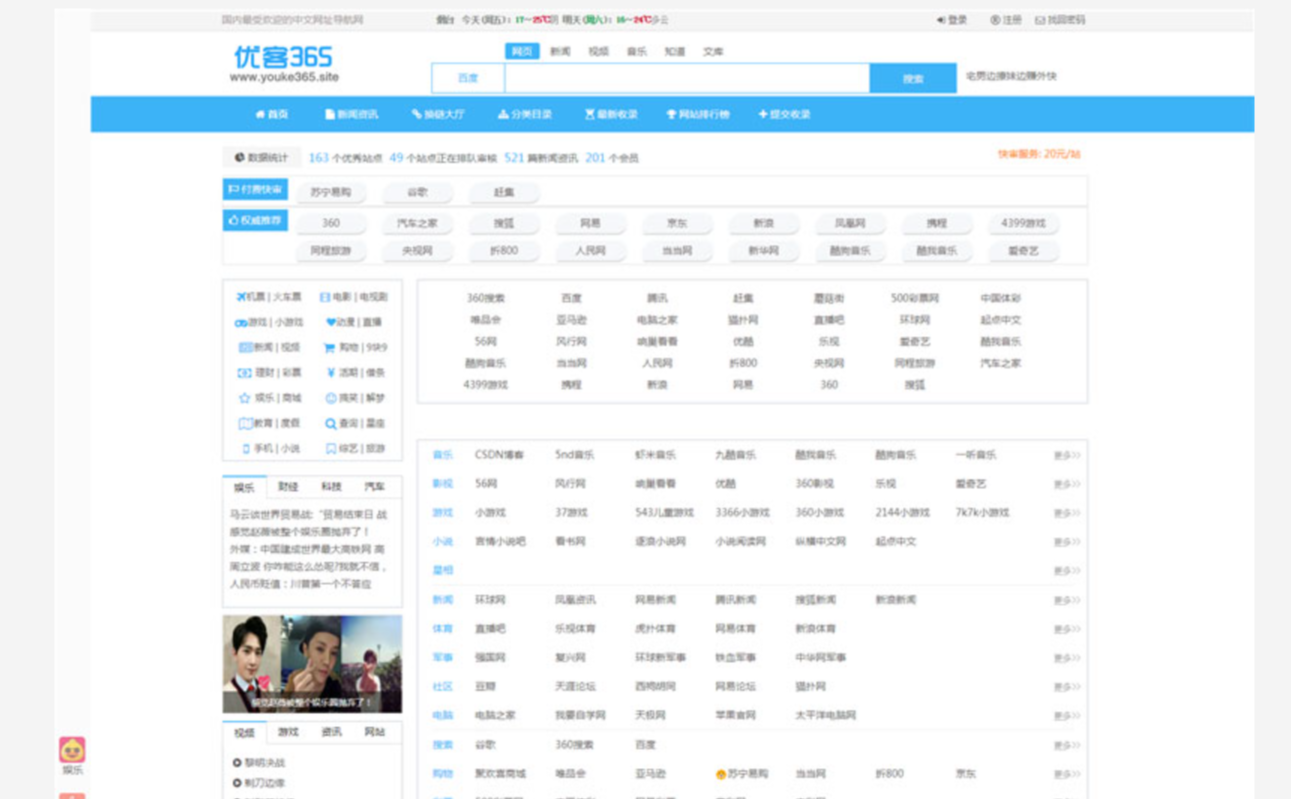Image resolution: width=1291 pixels, height=799 pixels.
Task: Click the bookmark icon beside 综艺 | 旅游
Action: [x=331, y=449]
